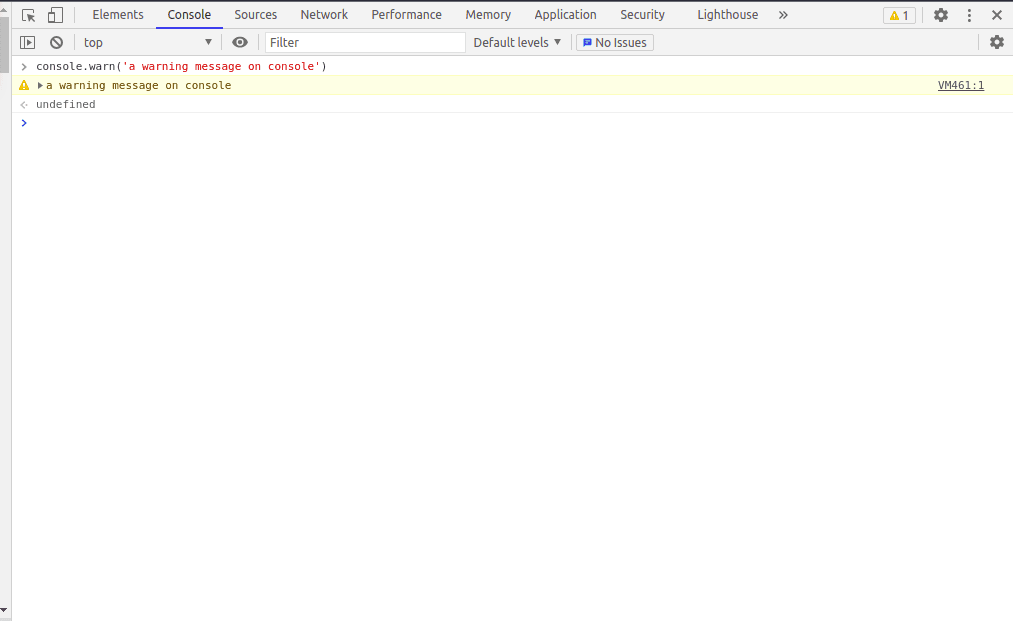Show the console sidebar
Viewport: 1013px width, 621px height.
click(x=27, y=43)
